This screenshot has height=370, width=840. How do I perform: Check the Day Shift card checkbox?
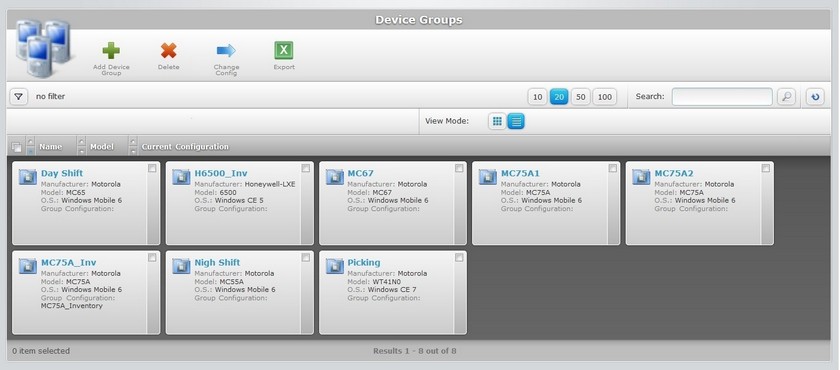point(152,168)
